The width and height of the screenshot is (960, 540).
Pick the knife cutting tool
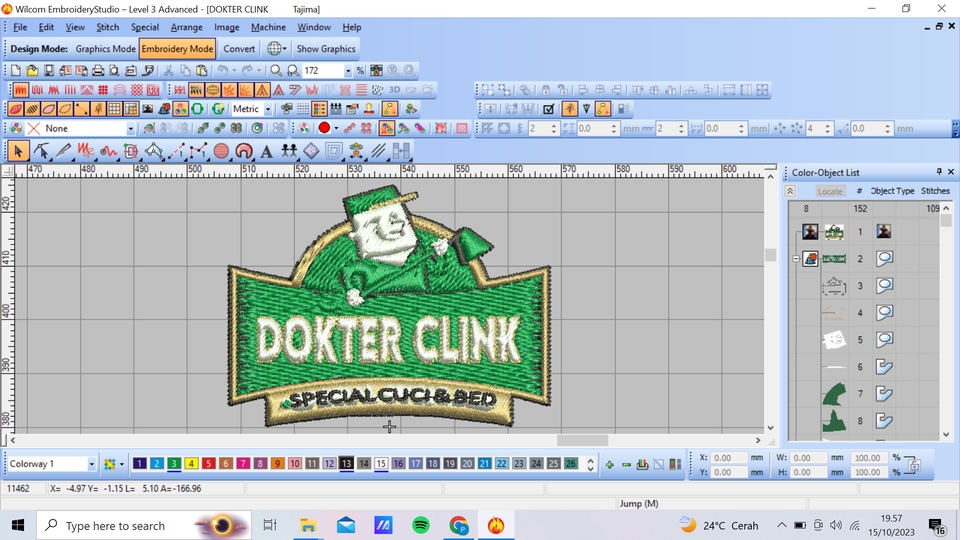click(x=64, y=151)
